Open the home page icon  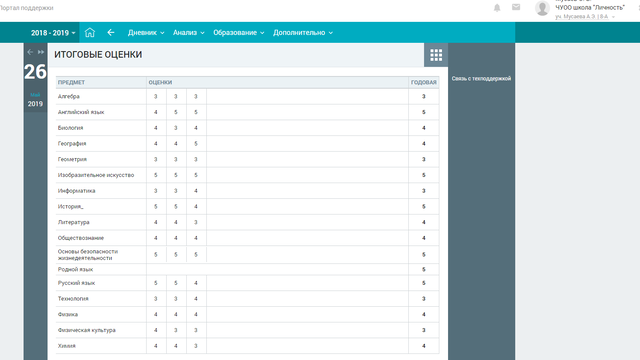coord(90,32)
